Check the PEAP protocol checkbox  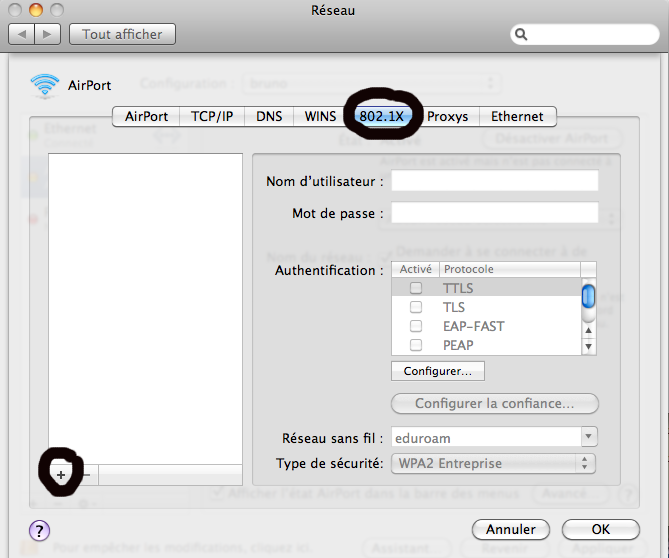[416, 345]
